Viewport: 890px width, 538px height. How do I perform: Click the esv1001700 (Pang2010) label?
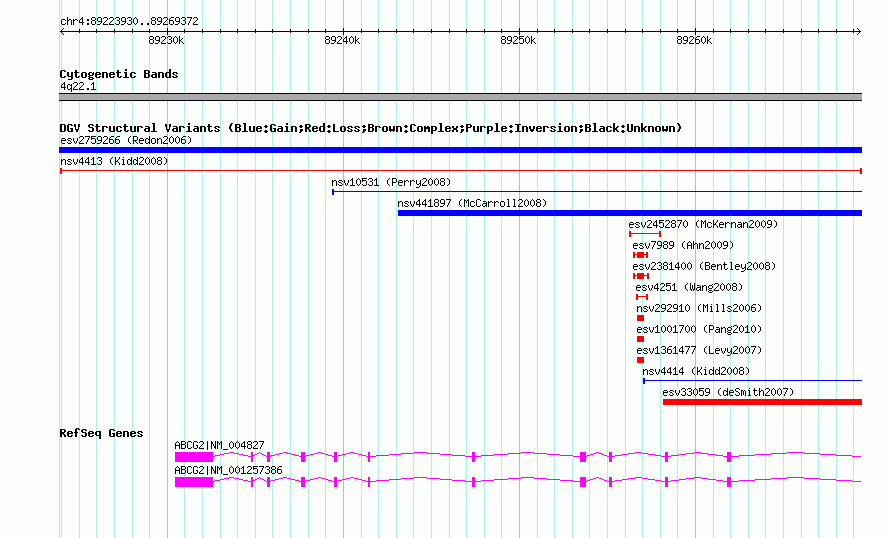tap(699, 329)
